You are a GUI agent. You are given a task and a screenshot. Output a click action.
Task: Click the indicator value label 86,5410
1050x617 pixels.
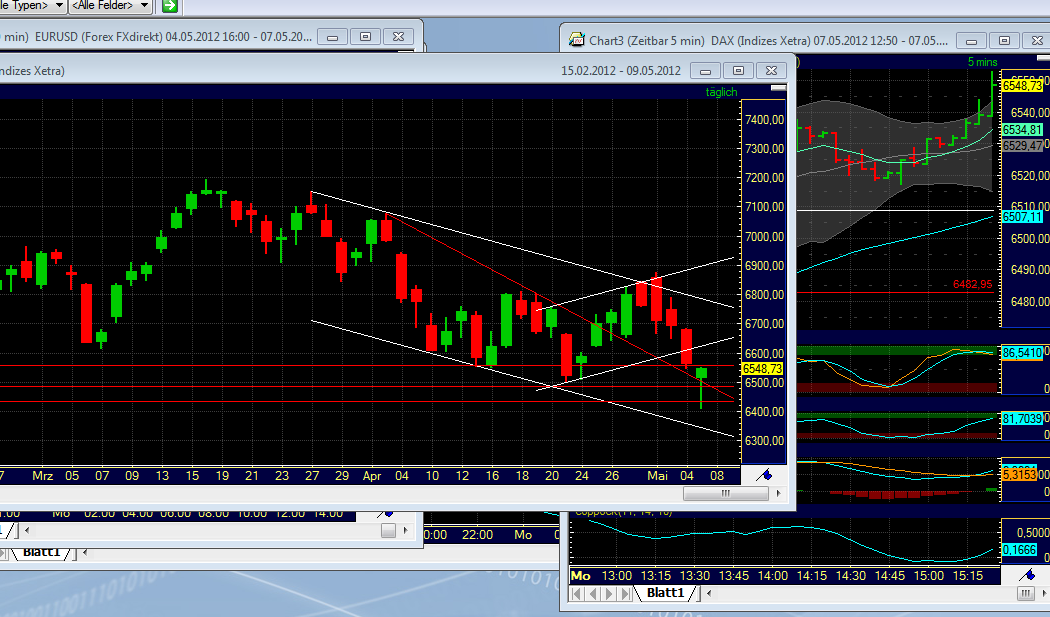(1024, 352)
